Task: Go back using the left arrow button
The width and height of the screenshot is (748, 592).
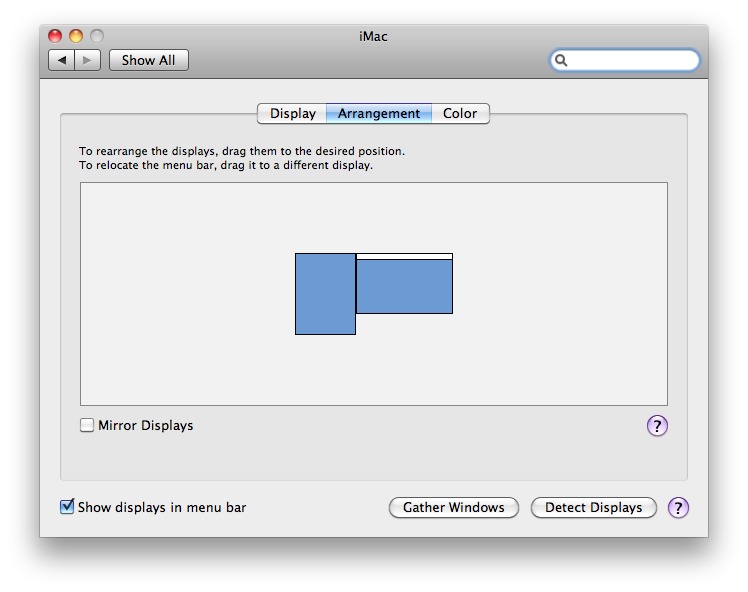Action: 62,60
